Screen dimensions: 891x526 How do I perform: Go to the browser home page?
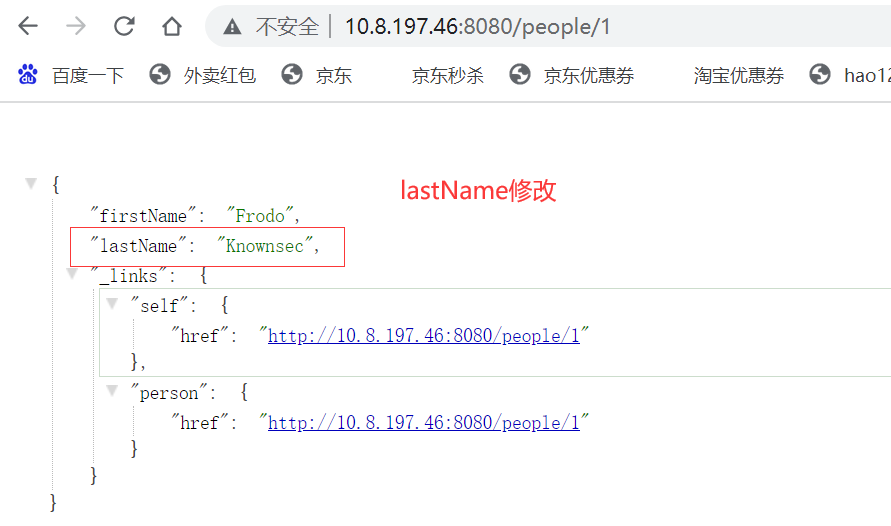(172, 26)
